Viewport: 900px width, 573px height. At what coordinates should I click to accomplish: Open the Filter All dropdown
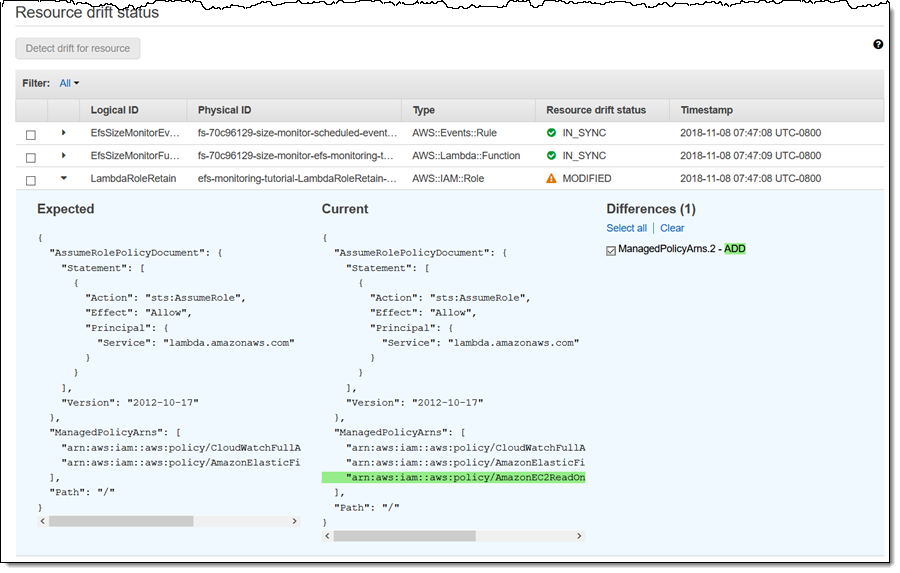click(x=69, y=84)
